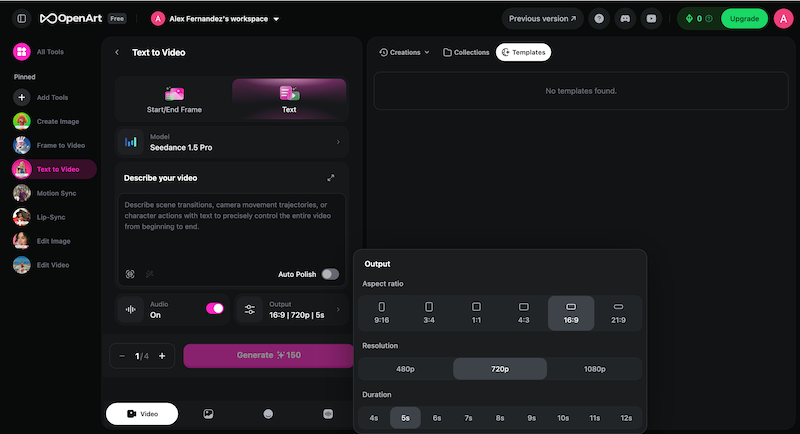Open Edit Video tool
800x434 pixels.
tap(42, 265)
